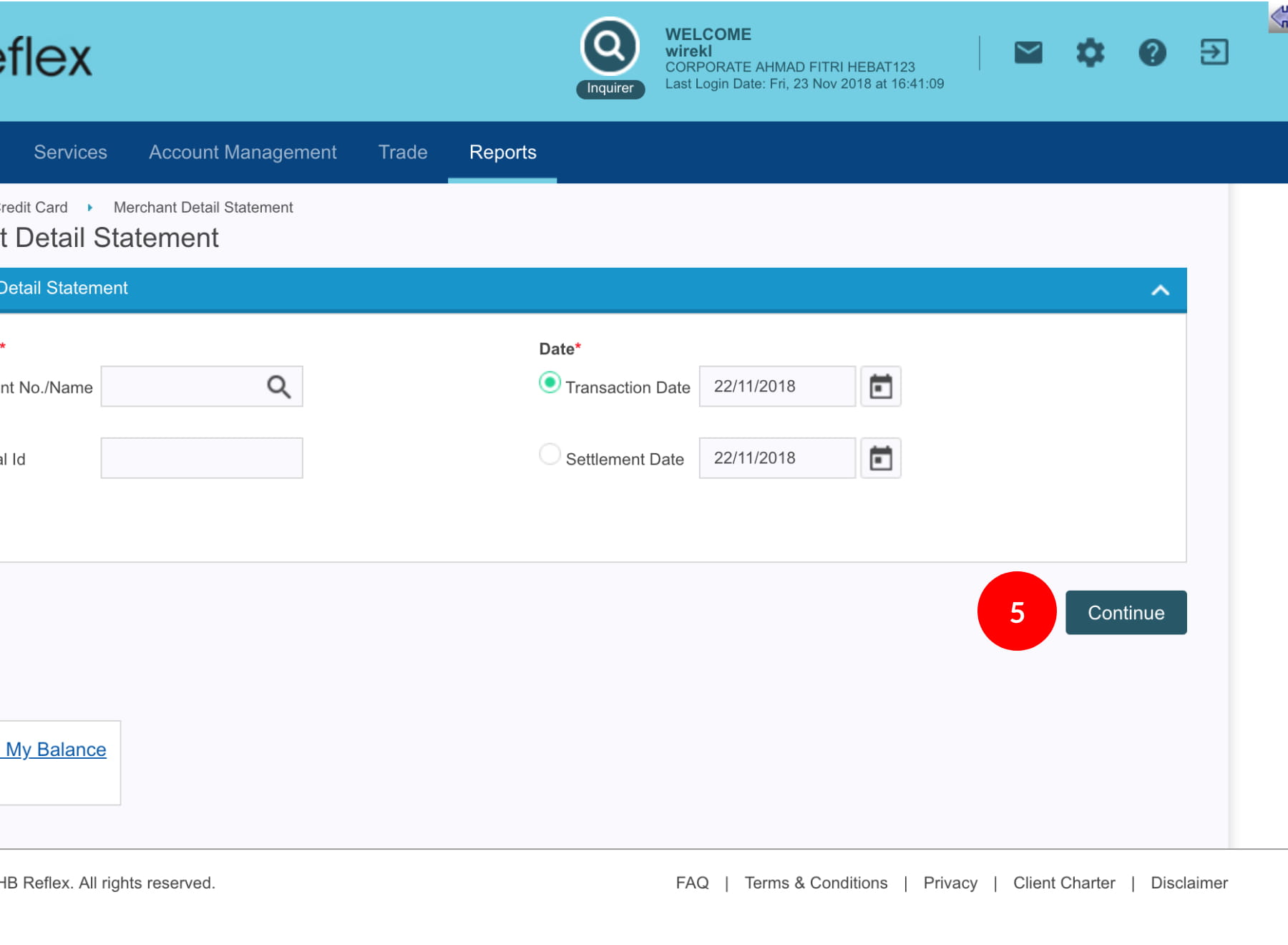Open calendar picker for Settlement Date
The image size is (1288, 945).
880,458
